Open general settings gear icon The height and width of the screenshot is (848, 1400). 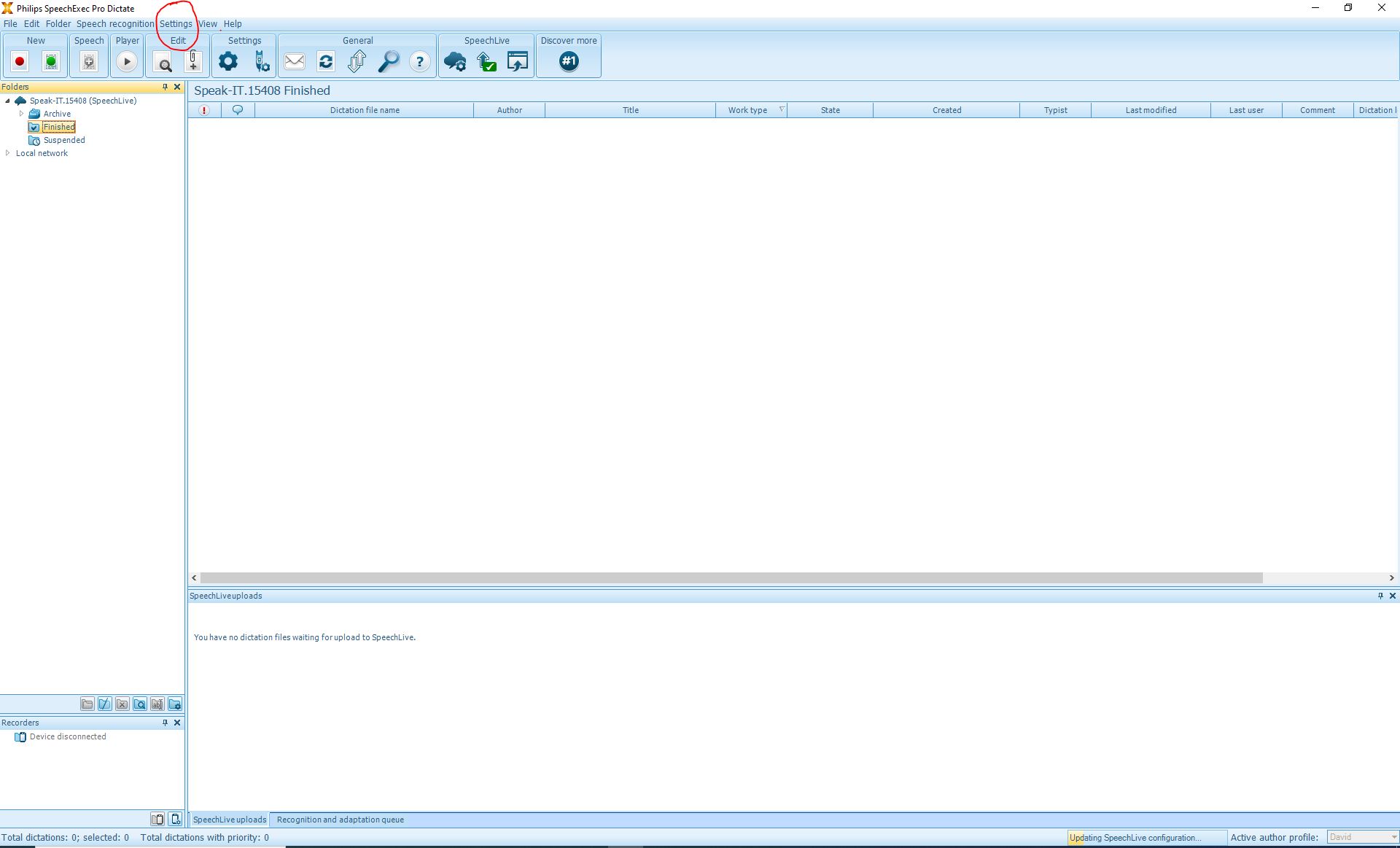228,62
